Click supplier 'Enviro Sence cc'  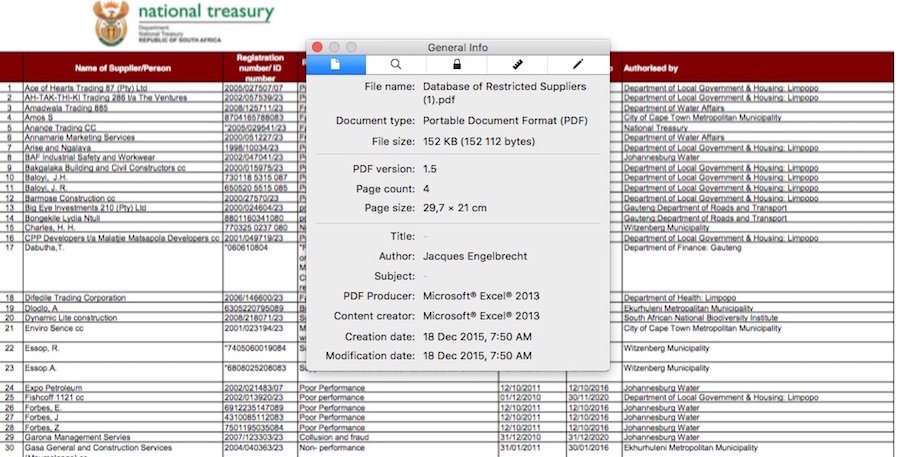[54, 328]
